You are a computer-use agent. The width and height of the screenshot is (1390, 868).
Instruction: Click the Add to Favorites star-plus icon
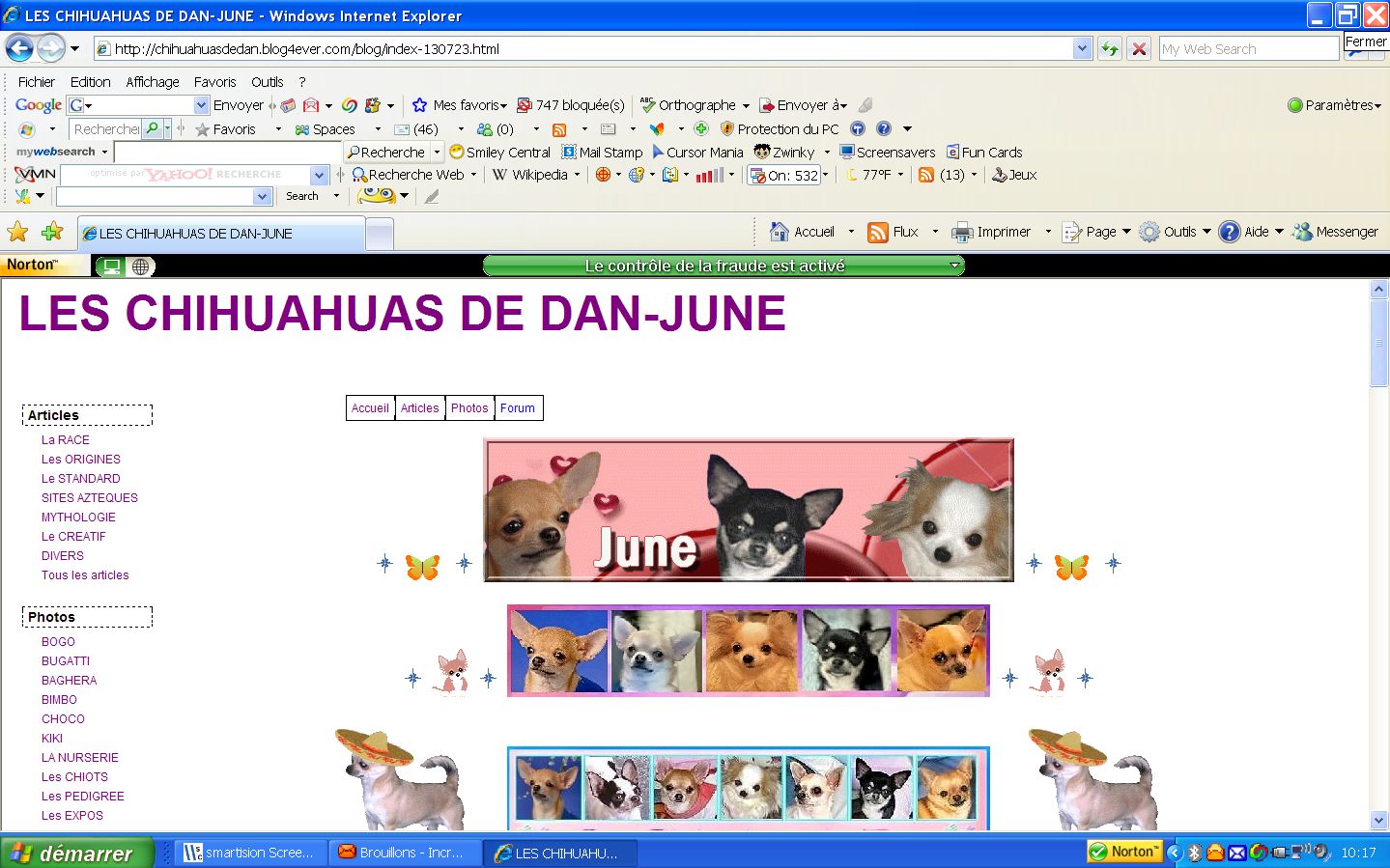click(x=52, y=232)
